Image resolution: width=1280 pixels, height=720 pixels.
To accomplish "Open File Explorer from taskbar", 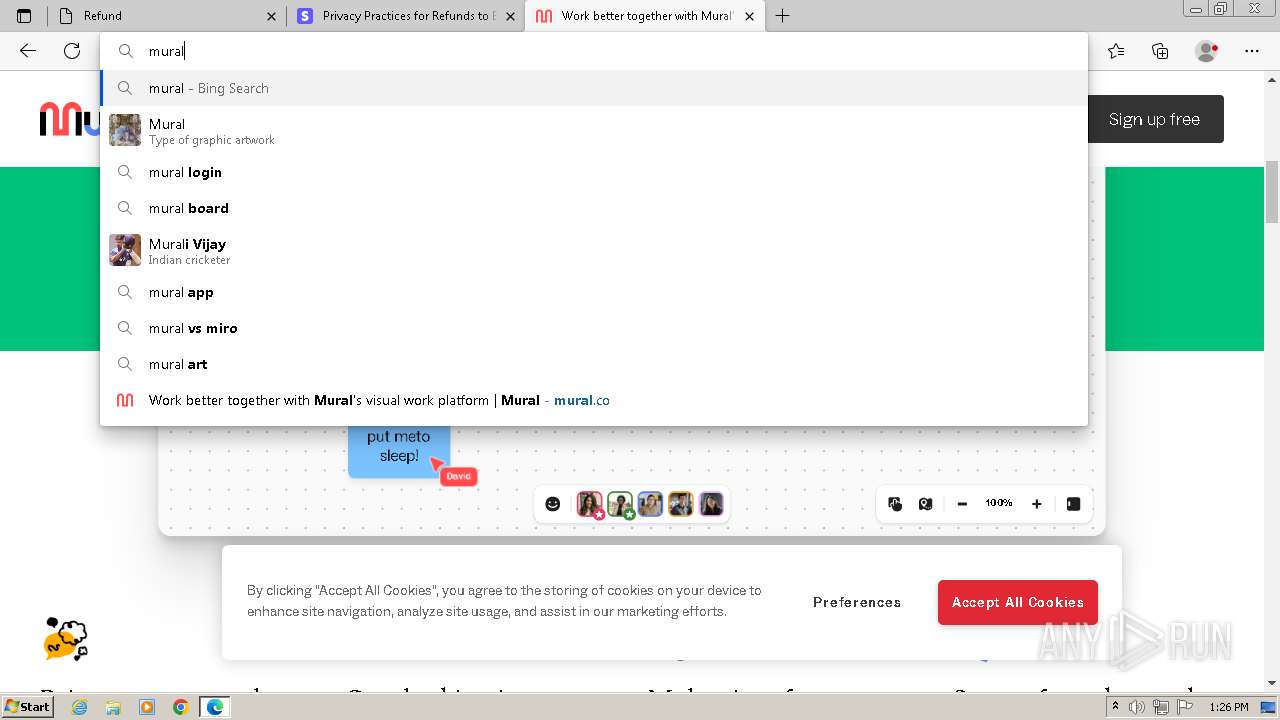I will pyautogui.click(x=114, y=707).
